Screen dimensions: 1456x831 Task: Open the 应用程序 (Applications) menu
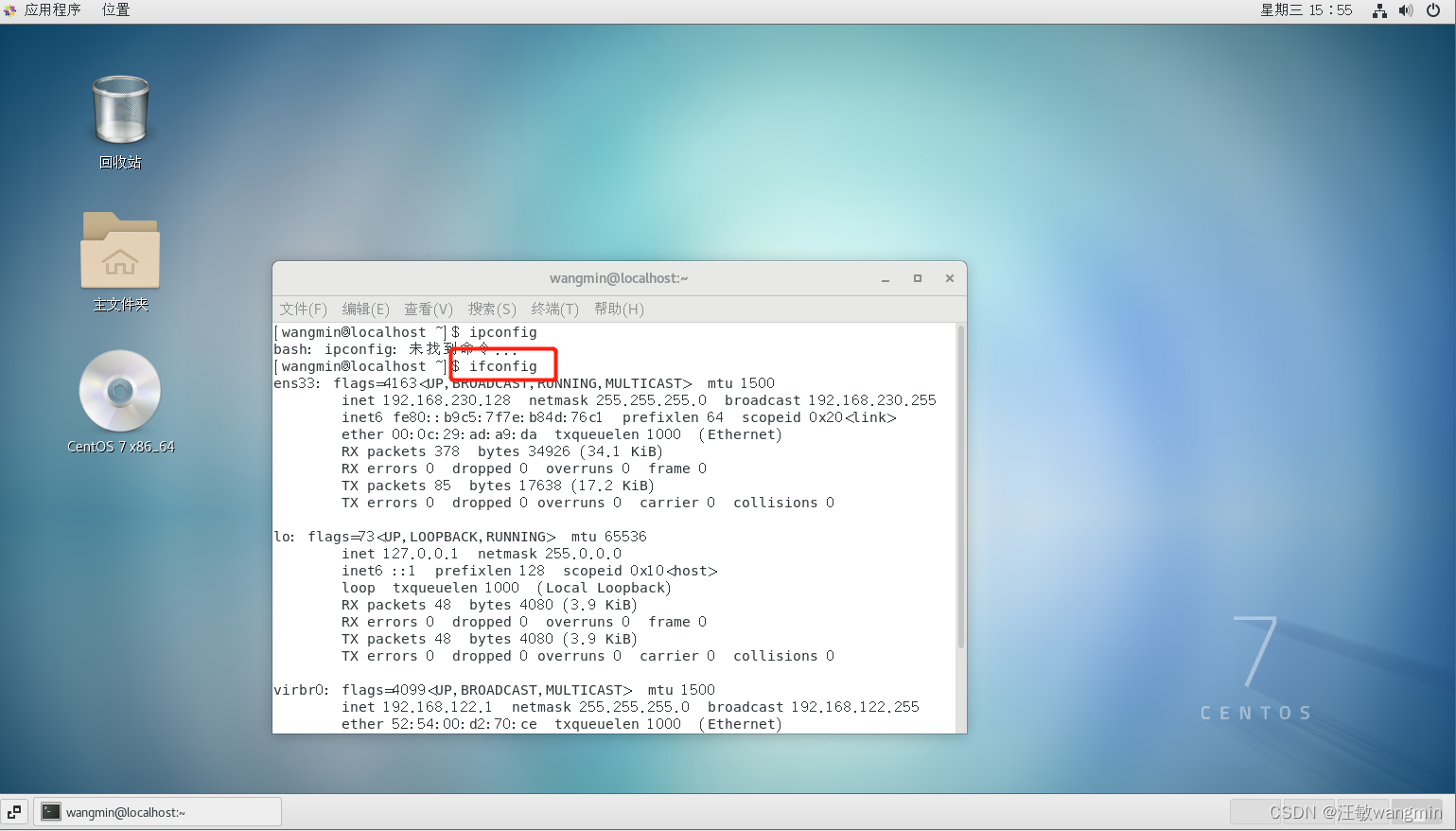(x=52, y=10)
